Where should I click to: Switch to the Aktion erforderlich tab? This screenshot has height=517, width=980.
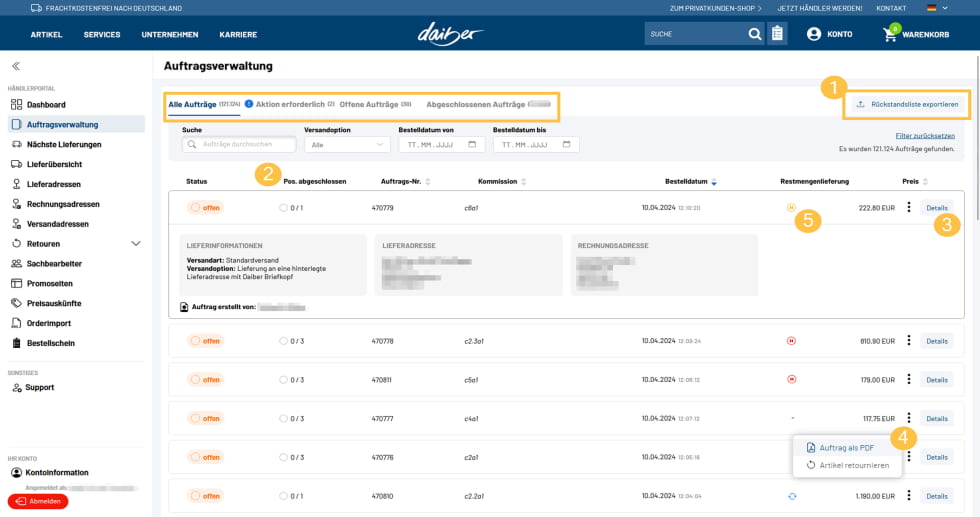[x=290, y=104]
